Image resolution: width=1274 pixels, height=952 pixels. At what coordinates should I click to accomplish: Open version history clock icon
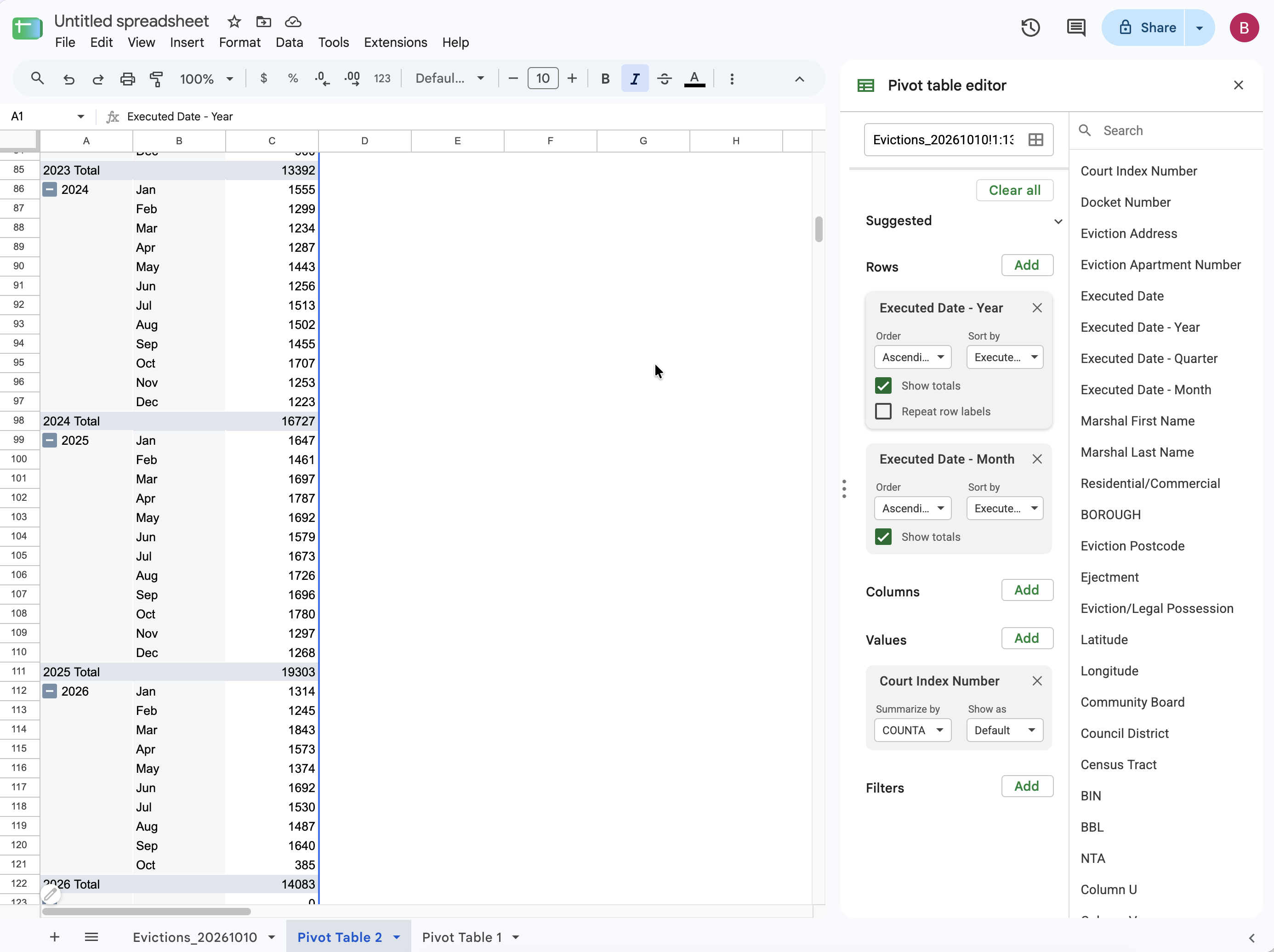point(1030,28)
